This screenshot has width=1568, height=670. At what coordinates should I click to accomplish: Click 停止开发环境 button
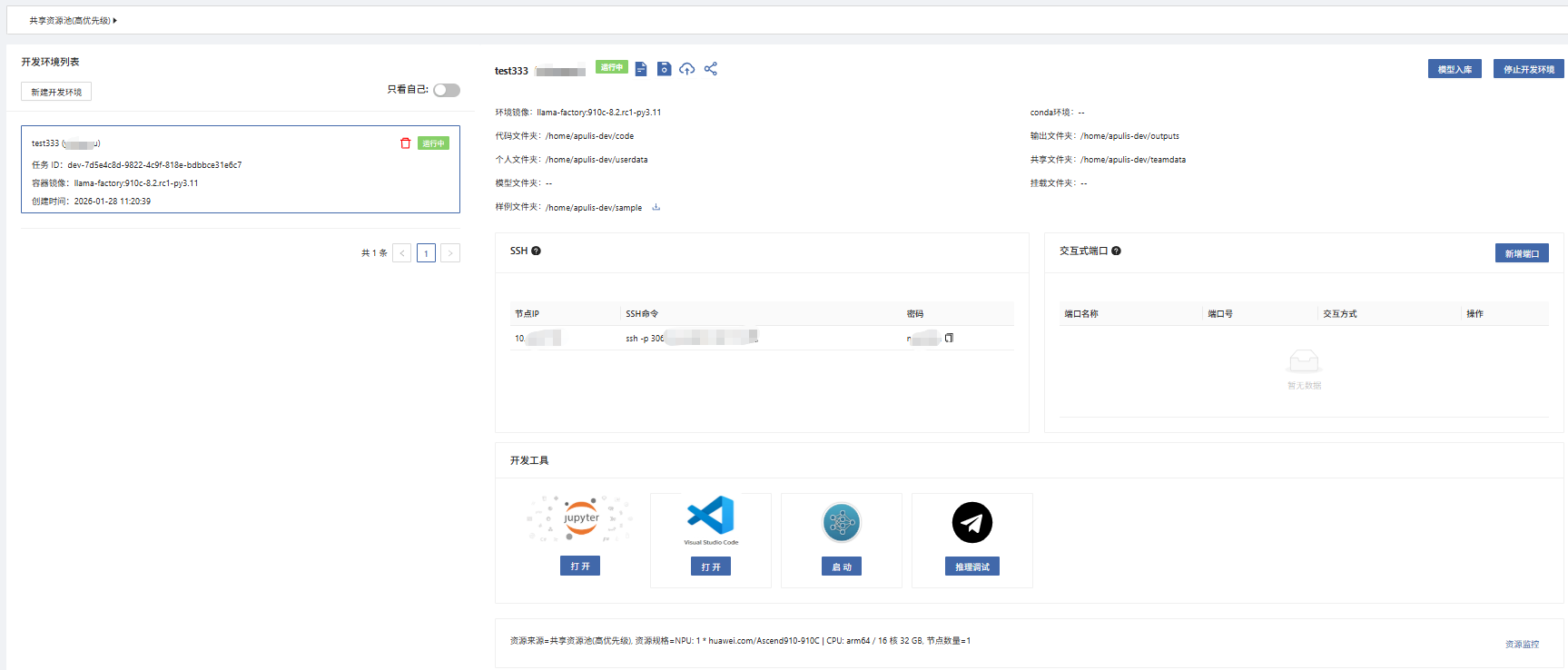coord(1528,69)
